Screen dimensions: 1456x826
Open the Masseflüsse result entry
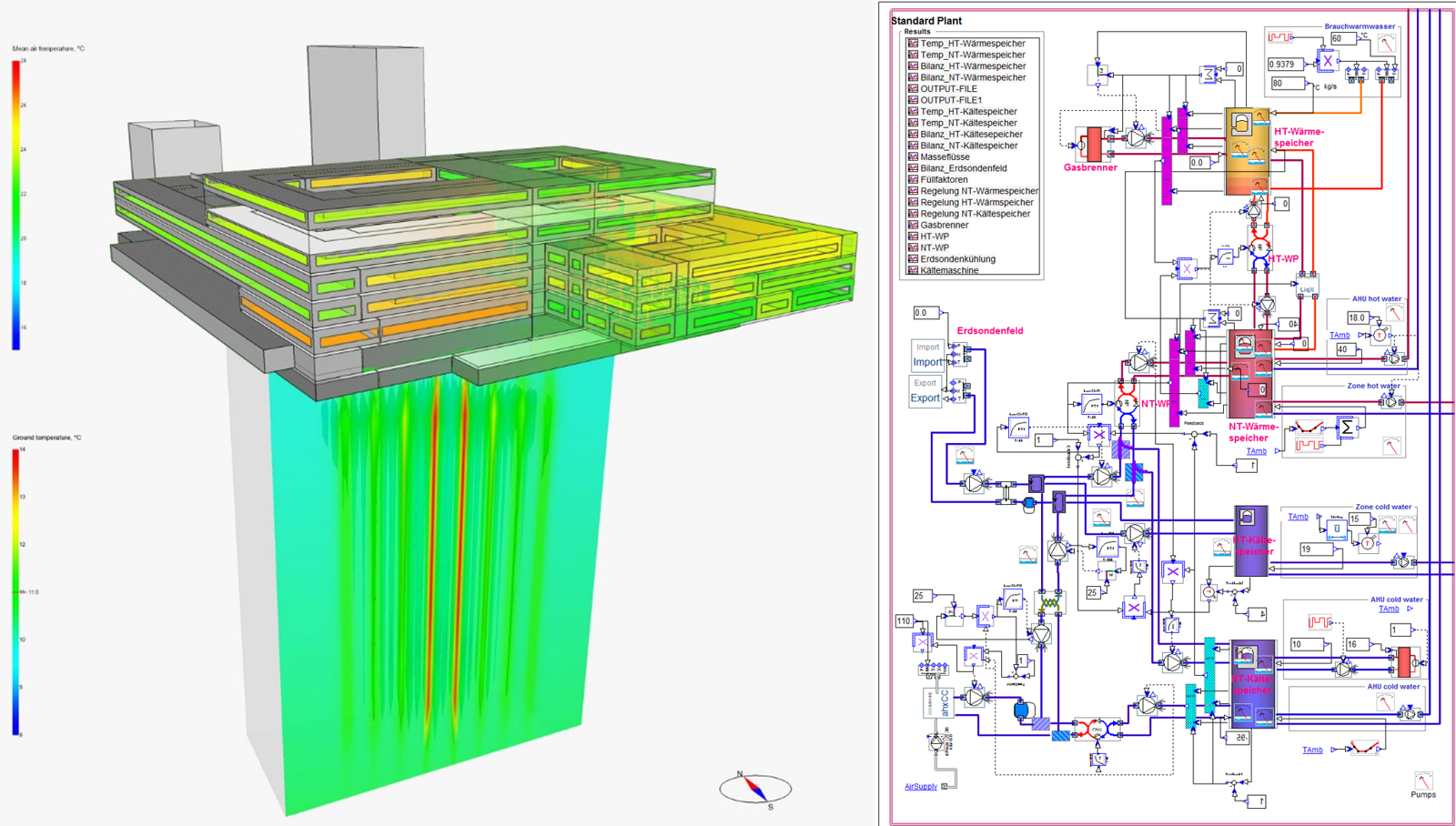click(945, 157)
